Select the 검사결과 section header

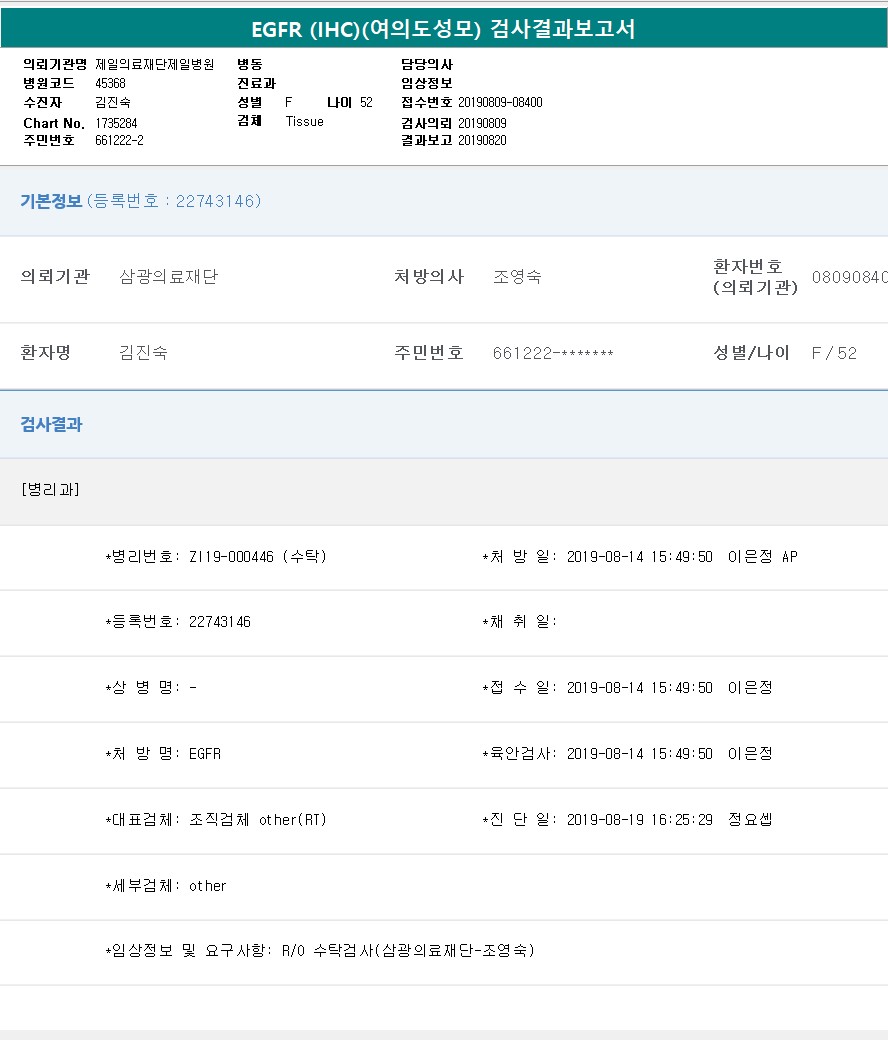pos(51,424)
